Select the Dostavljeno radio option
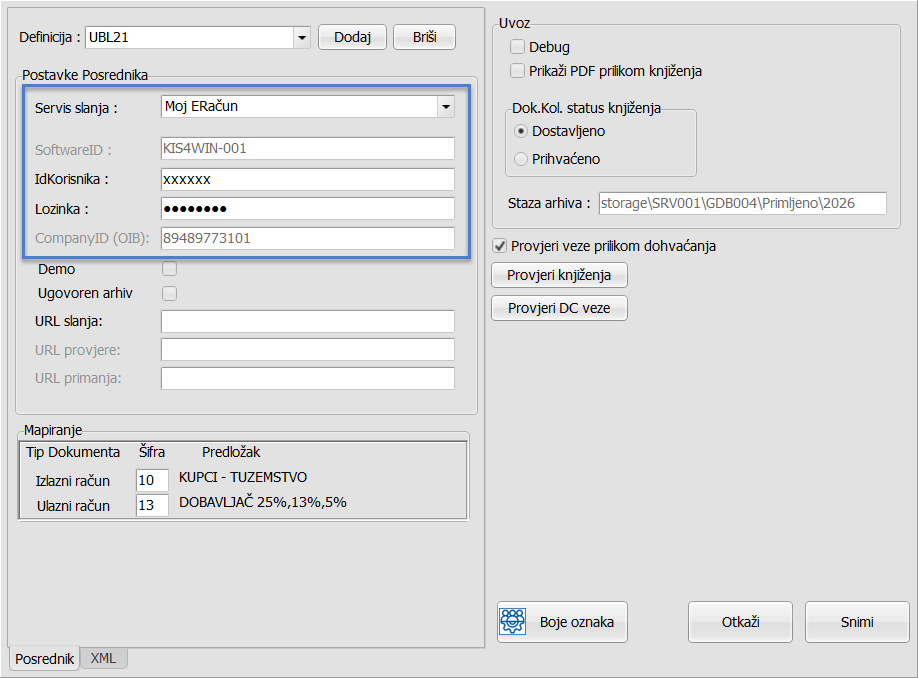This screenshot has height=678, width=918. pyautogui.click(x=521, y=131)
